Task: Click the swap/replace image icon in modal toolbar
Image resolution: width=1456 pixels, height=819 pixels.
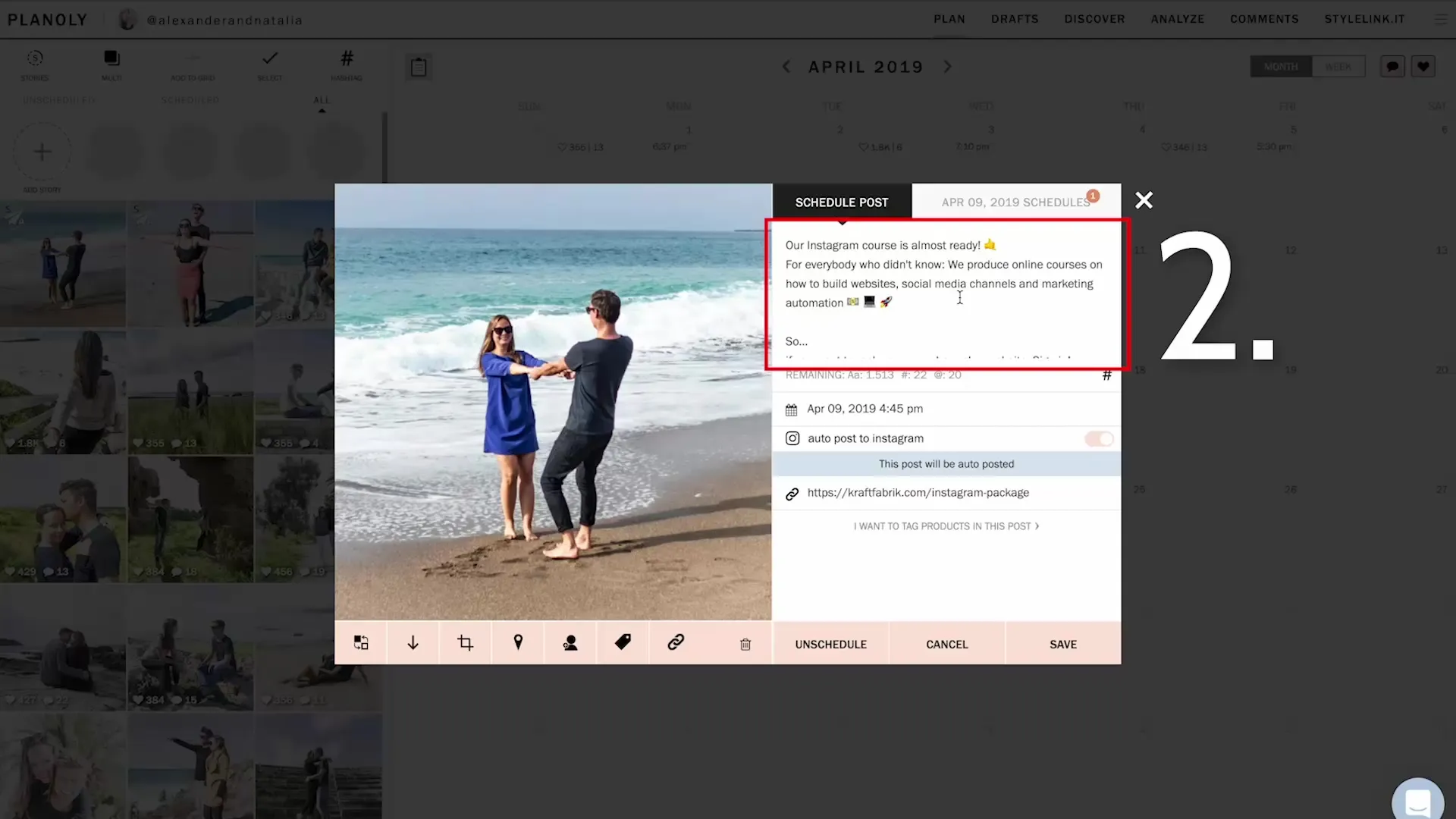Action: click(361, 643)
